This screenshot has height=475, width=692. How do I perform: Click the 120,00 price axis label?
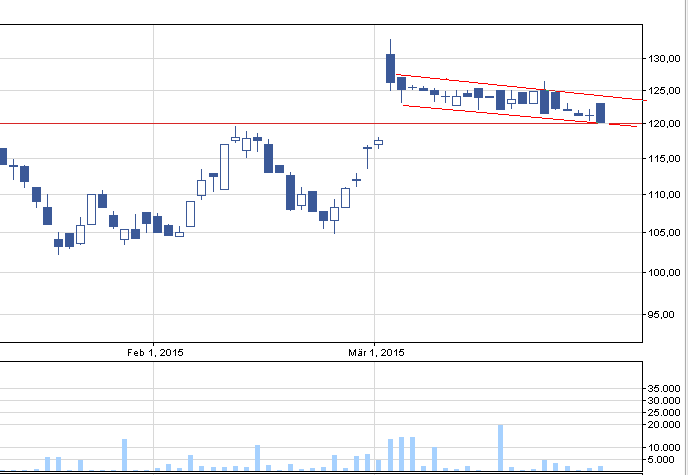pos(665,124)
